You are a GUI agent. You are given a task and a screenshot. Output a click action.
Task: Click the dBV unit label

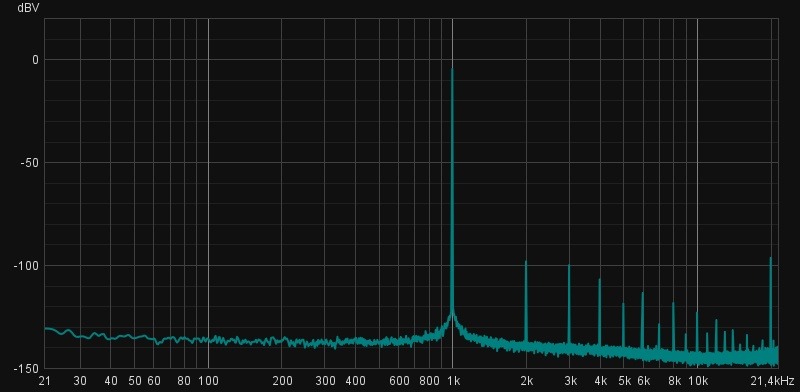tap(28, 8)
